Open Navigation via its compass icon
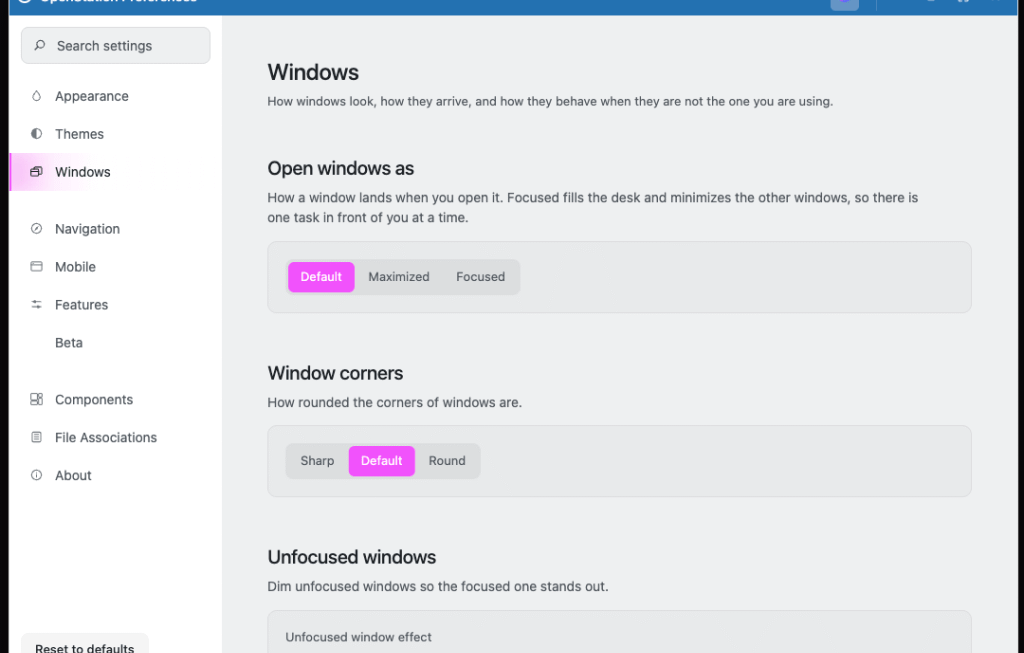The image size is (1024, 653). 37,229
